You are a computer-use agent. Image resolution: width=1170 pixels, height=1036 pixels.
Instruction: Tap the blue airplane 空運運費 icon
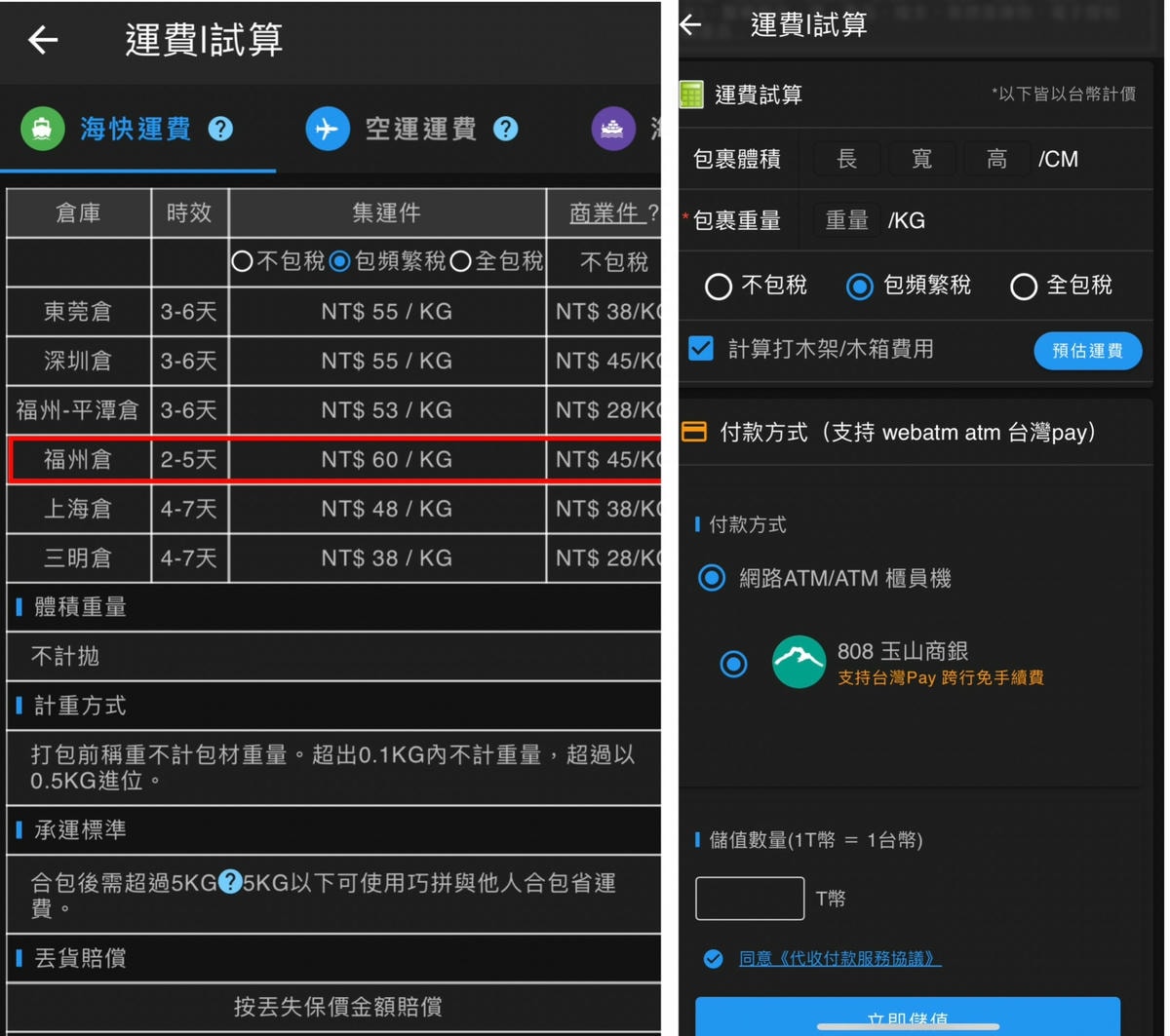tap(328, 129)
